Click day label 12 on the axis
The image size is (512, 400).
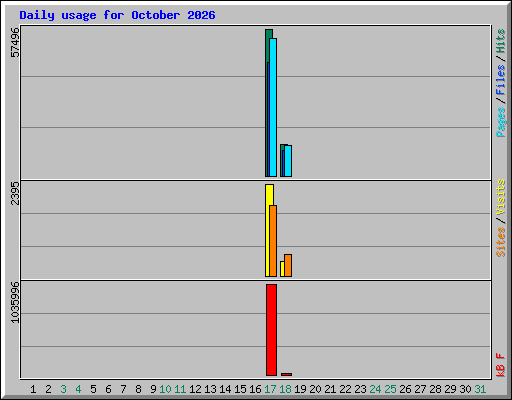195,389
